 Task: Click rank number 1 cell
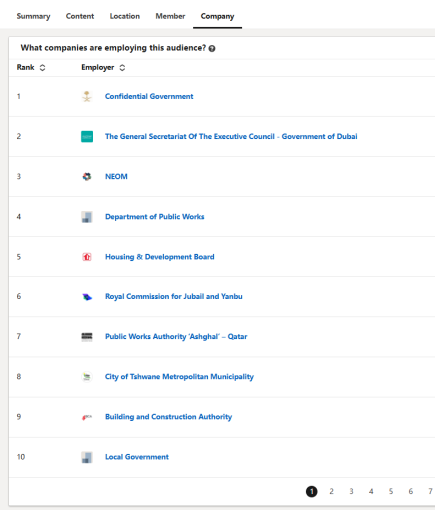point(19,96)
